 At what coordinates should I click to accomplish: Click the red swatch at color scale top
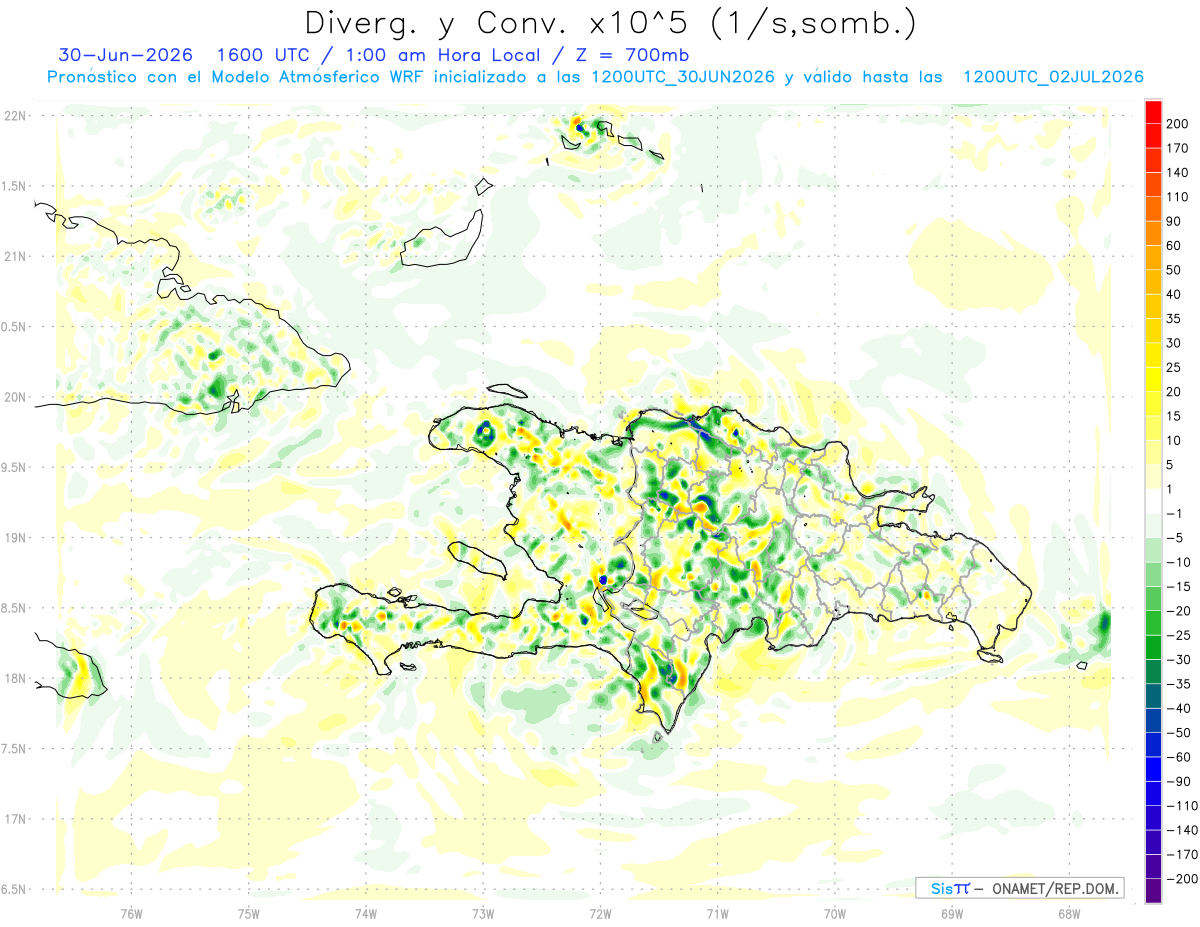(x=1153, y=112)
